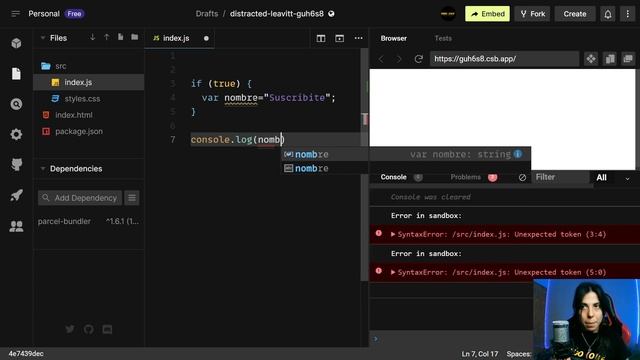This screenshot has width=640, height=360.
Task: Open the dependency list menu button
Action: coord(132,198)
